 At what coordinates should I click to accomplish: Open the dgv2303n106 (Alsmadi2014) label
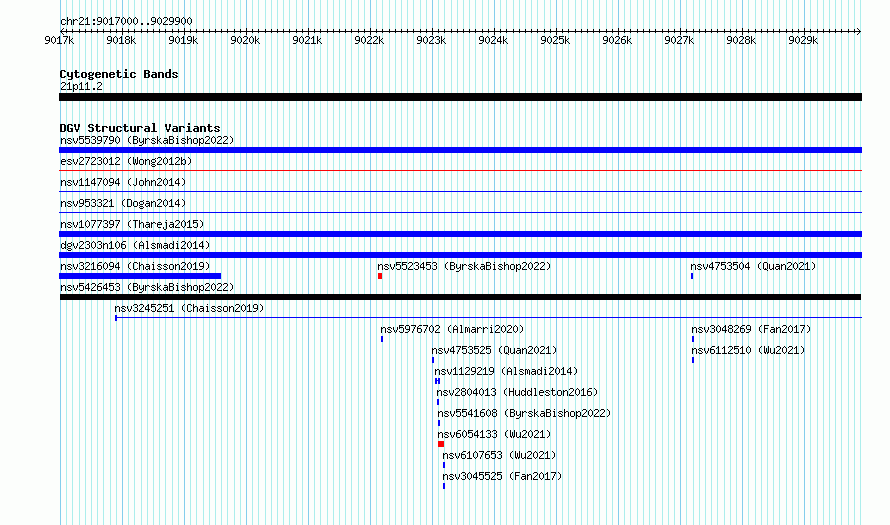pos(135,245)
